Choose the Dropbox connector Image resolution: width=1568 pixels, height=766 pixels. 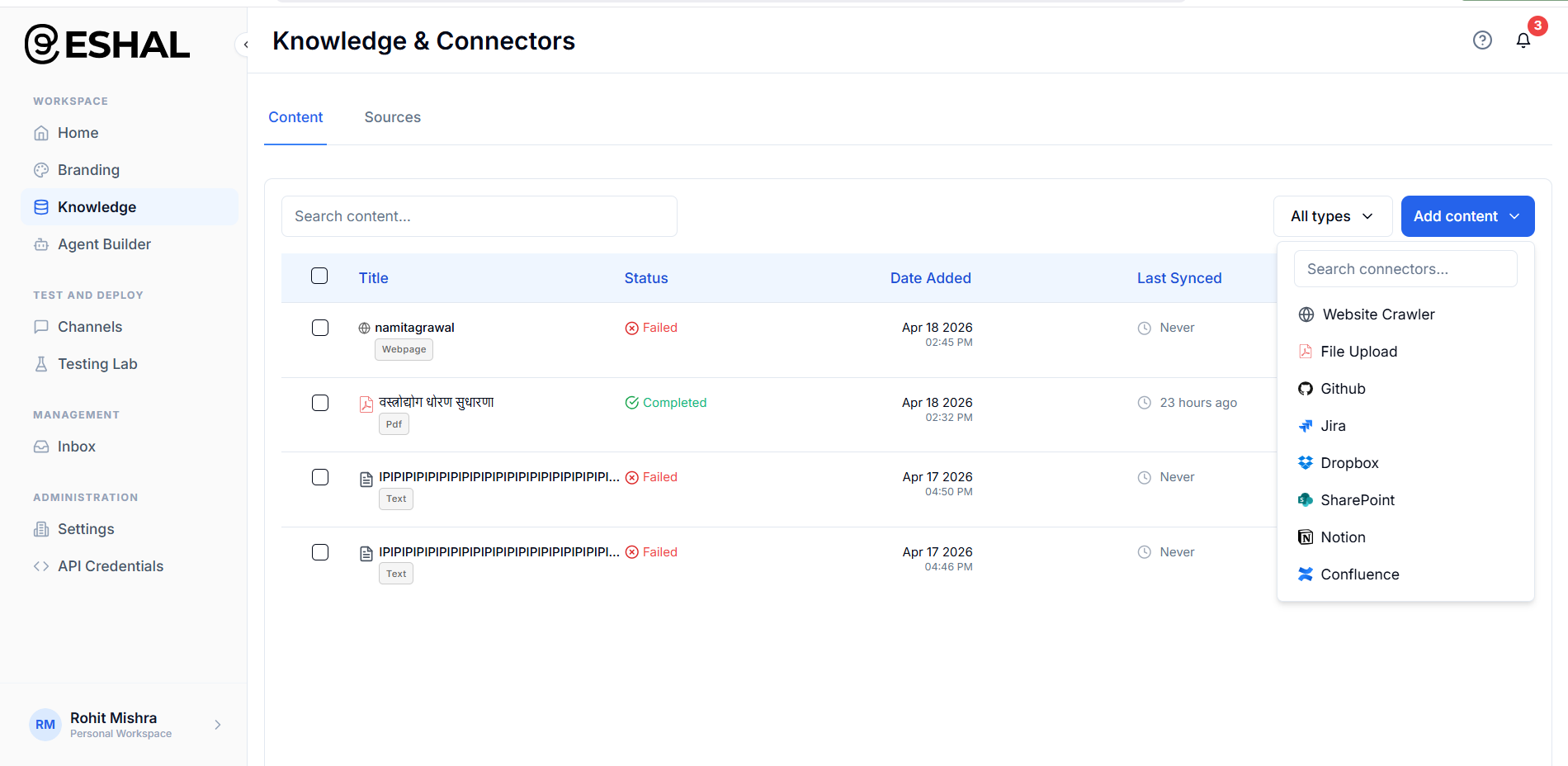pyautogui.click(x=1349, y=462)
